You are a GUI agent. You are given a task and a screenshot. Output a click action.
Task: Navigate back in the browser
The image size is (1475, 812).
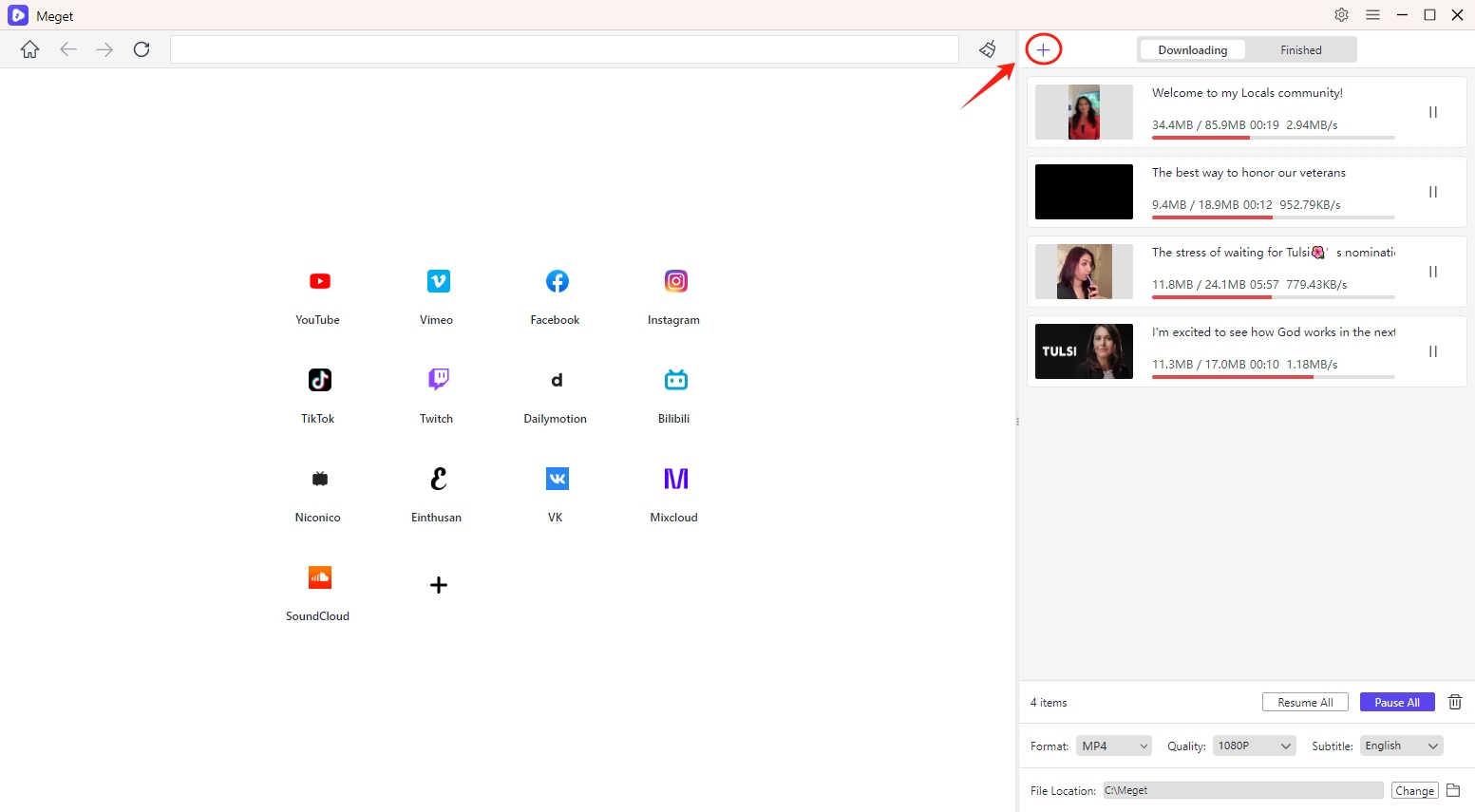pyautogui.click(x=68, y=49)
